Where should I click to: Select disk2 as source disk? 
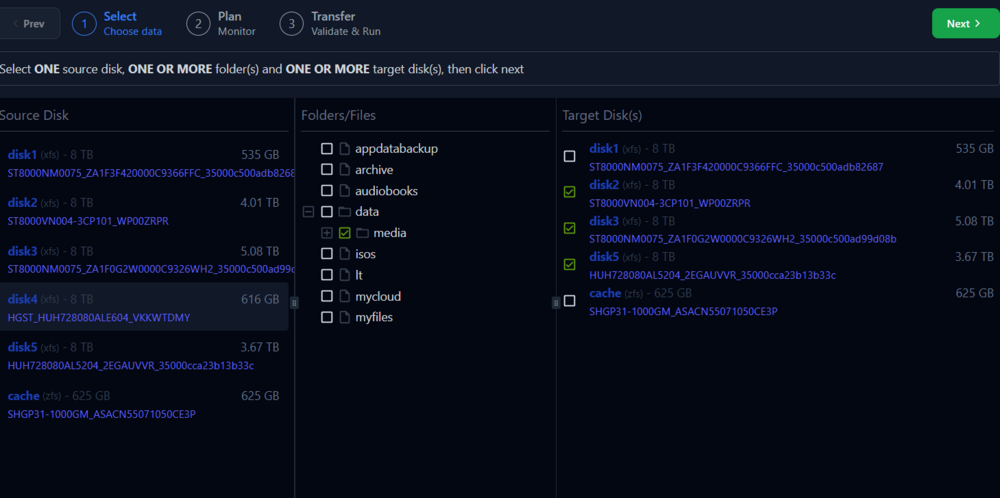click(x=144, y=212)
